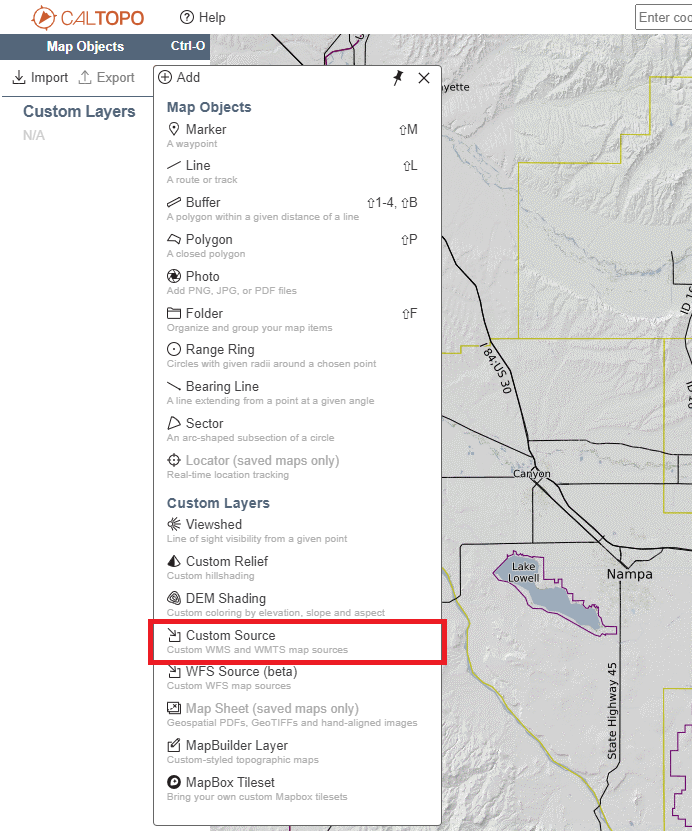This screenshot has width=692, height=831.
Task: Choose the Line menu entry
Action: click(292, 172)
